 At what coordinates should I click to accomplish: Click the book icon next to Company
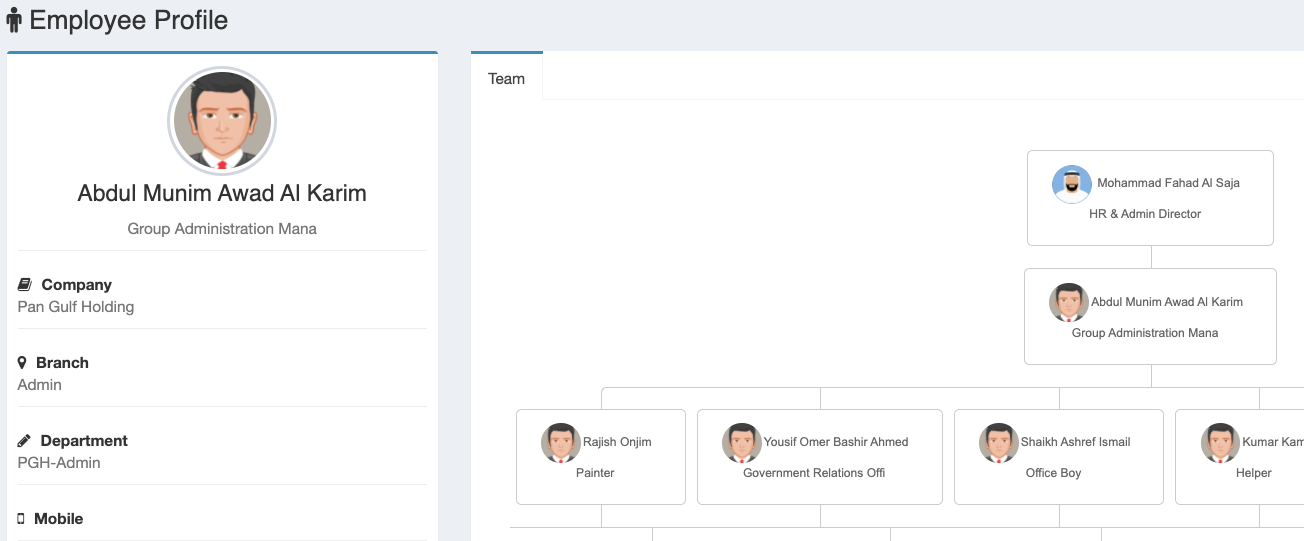pyautogui.click(x=25, y=285)
